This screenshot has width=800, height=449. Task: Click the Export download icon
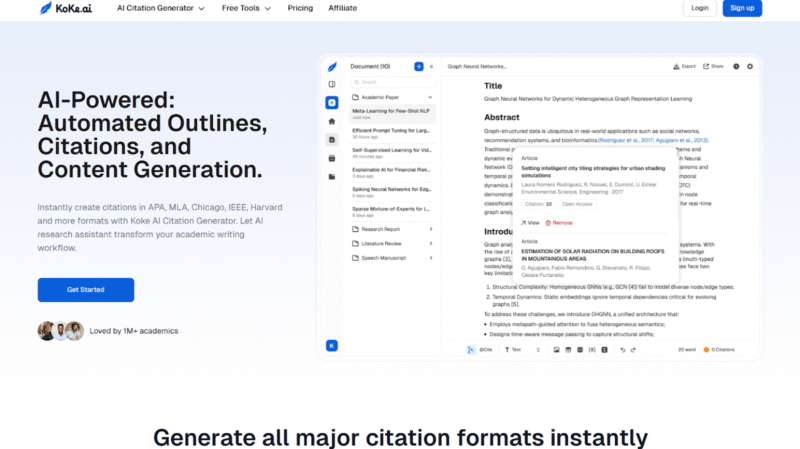point(684,66)
